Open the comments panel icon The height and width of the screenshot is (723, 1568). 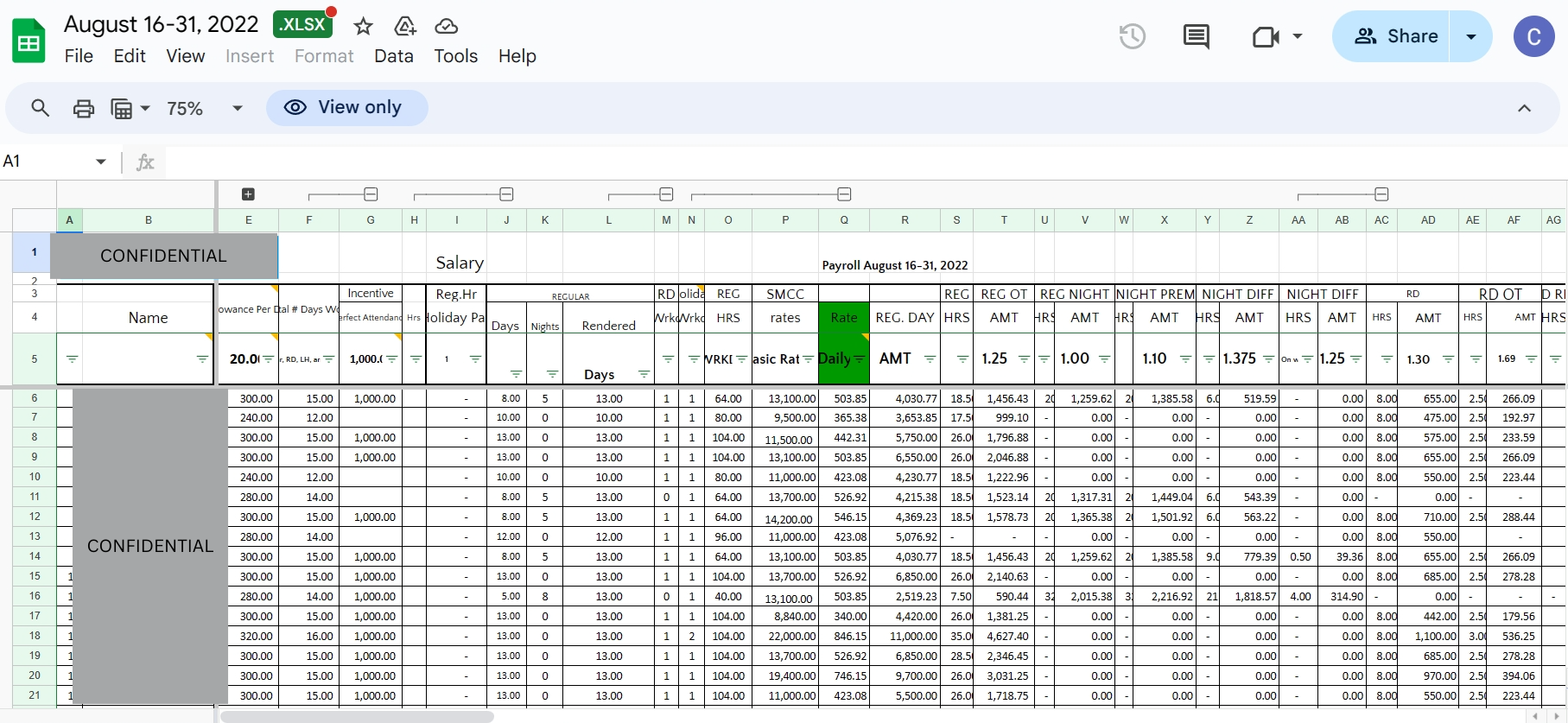click(x=1196, y=36)
